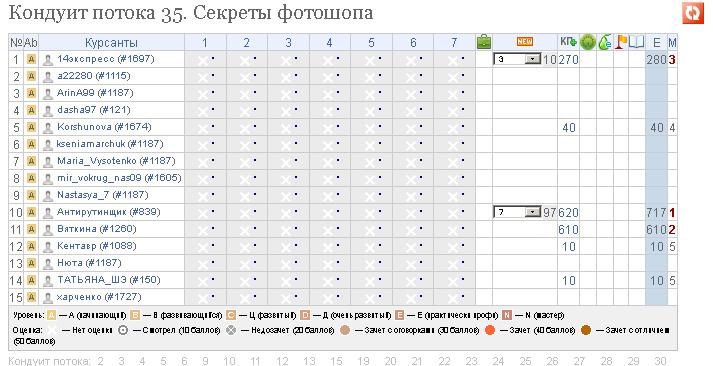The height and width of the screenshot is (366, 713).
Task: Click the green round ball header icon
Action: click(x=588, y=42)
